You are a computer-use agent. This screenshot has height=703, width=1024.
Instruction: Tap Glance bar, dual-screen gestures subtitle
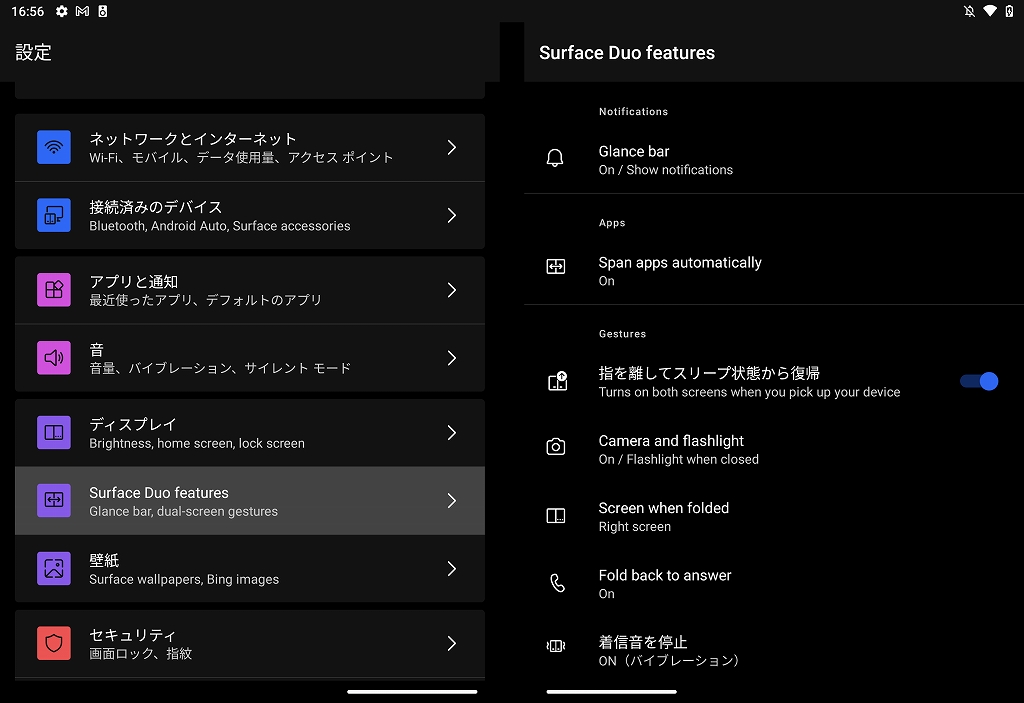tap(184, 511)
